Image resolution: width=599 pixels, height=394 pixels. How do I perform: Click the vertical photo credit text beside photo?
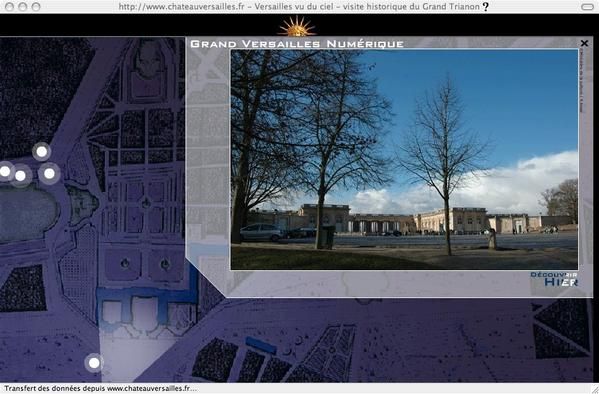[581, 81]
